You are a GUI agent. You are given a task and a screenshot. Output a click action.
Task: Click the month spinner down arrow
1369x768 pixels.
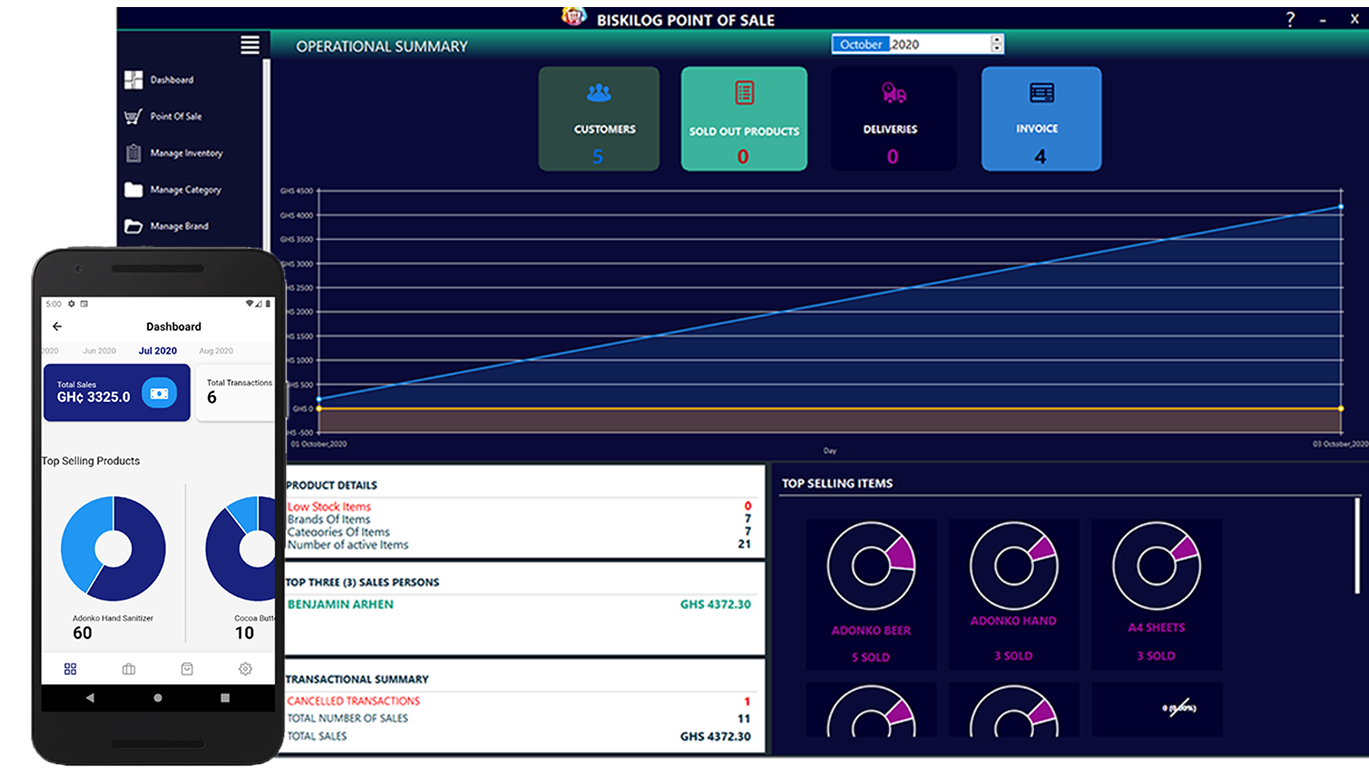pyautogui.click(x=997, y=48)
